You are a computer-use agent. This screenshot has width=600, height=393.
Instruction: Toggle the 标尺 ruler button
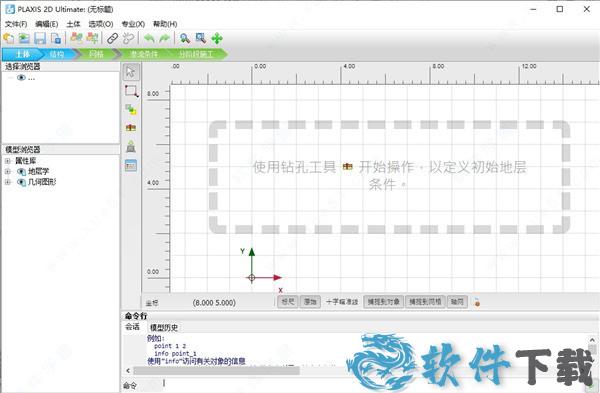(288, 302)
